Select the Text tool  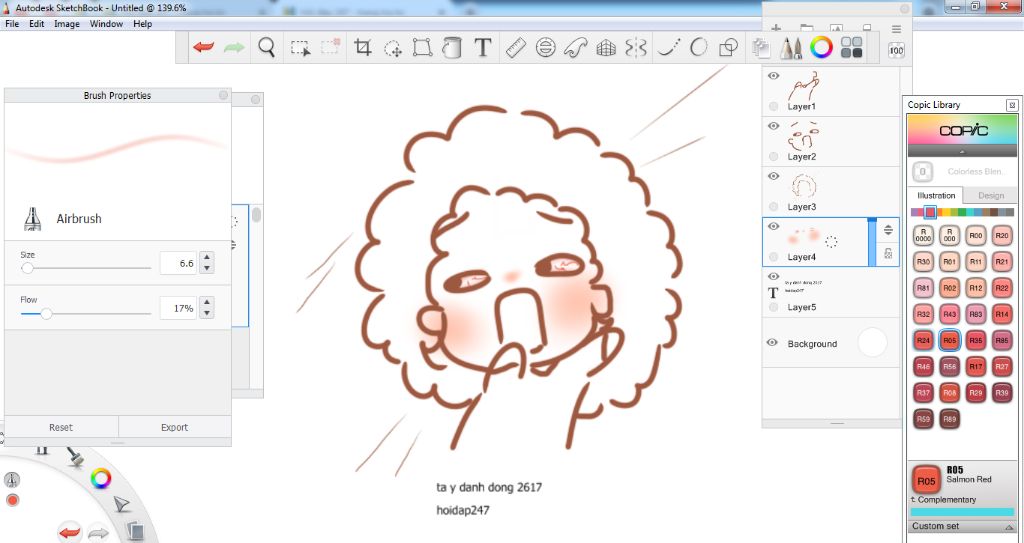coord(483,48)
